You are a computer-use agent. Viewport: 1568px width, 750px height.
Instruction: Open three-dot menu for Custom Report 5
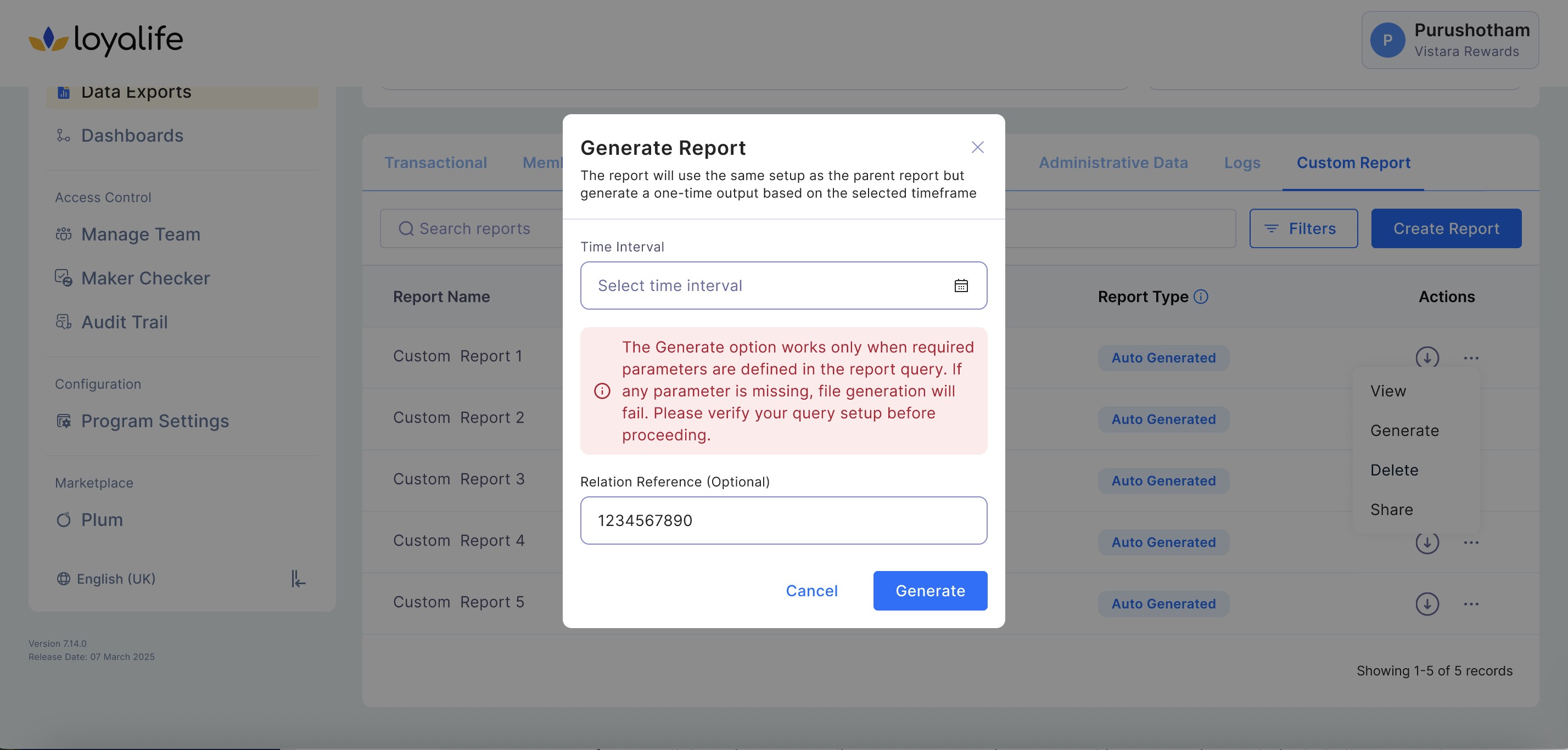pyautogui.click(x=1471, y=604)
